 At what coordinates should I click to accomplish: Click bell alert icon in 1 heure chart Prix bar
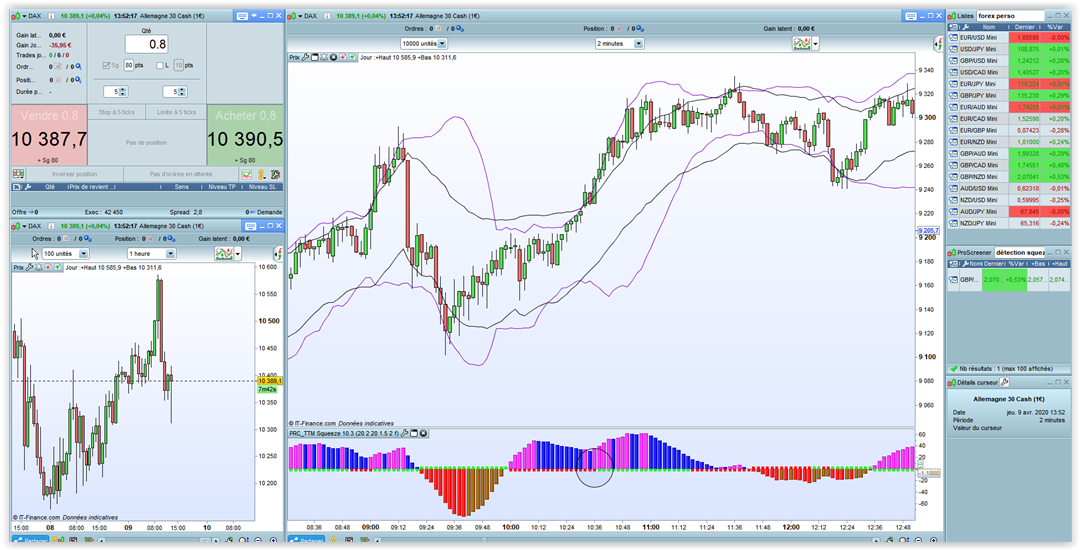coord(39,267)
